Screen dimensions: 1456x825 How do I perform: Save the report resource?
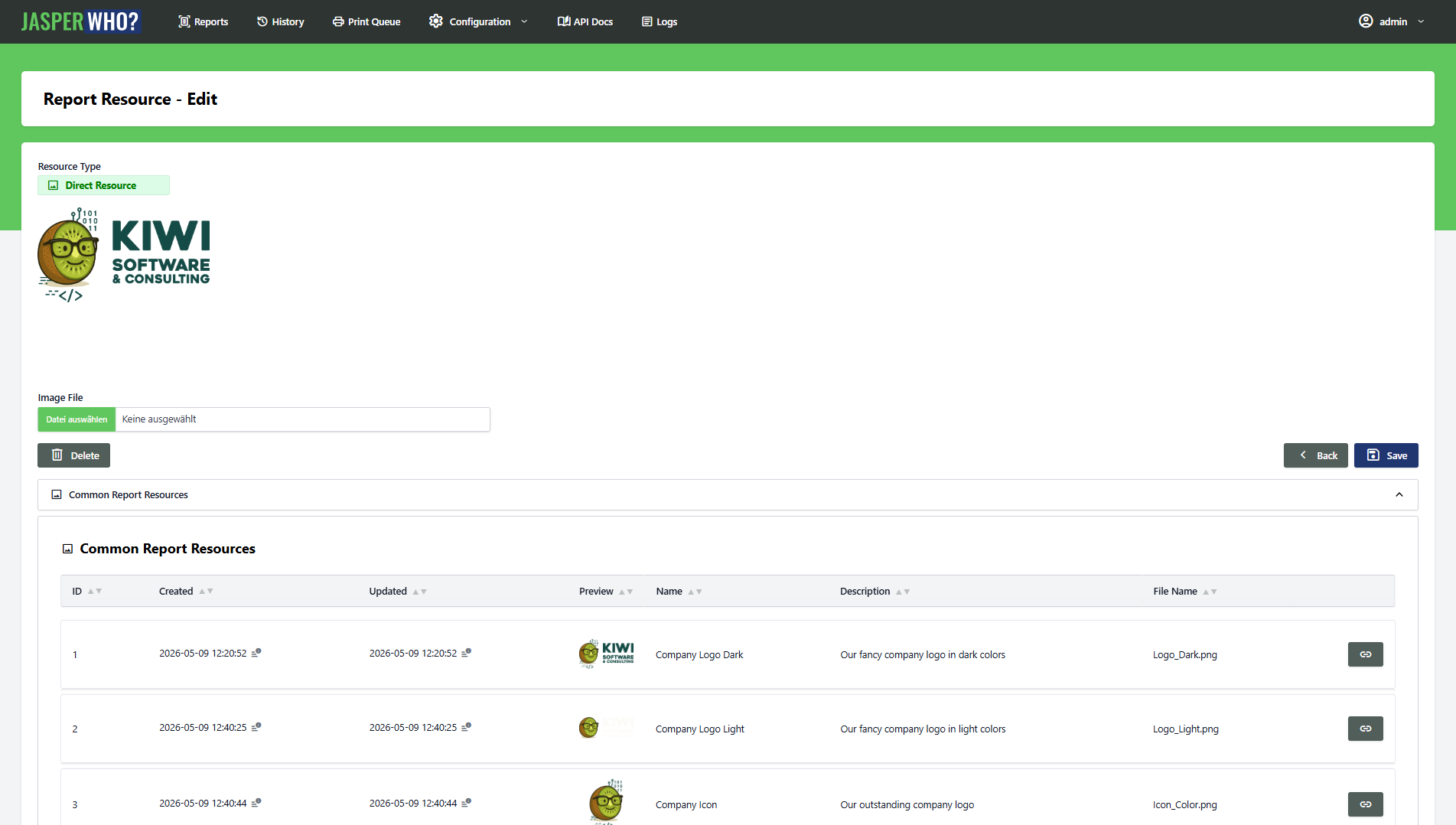[1386, 455]
